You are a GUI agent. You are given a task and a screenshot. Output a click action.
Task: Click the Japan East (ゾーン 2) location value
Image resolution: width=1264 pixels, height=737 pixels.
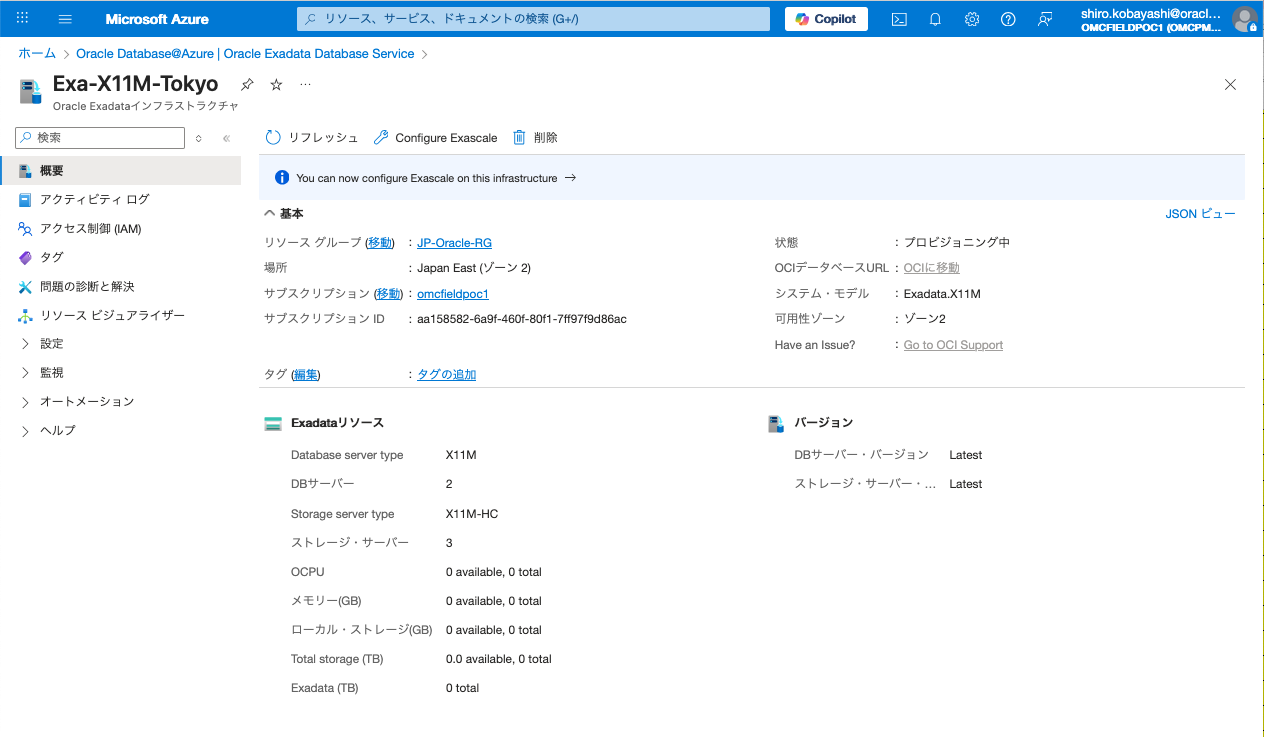tap(474, 268)
